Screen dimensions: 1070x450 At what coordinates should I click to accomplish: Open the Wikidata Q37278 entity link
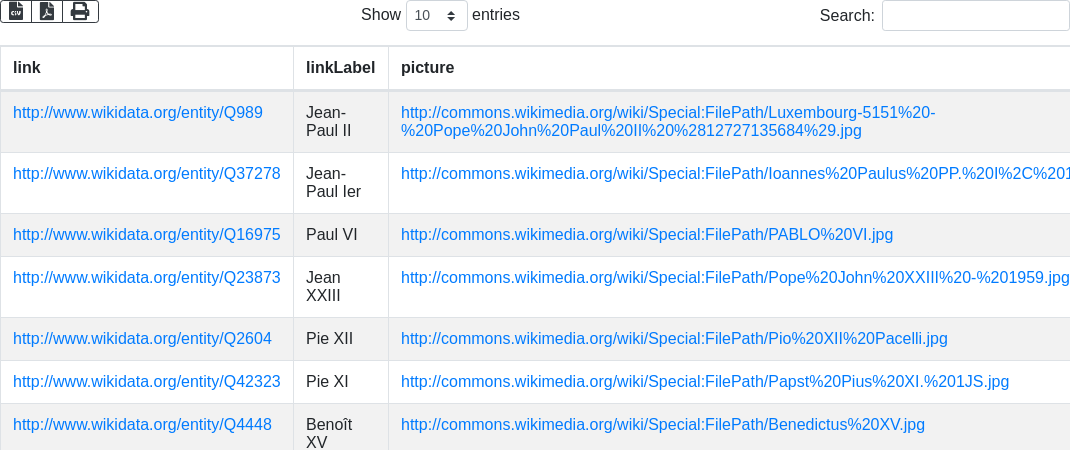pyautogui.click(x=147, y=173)
